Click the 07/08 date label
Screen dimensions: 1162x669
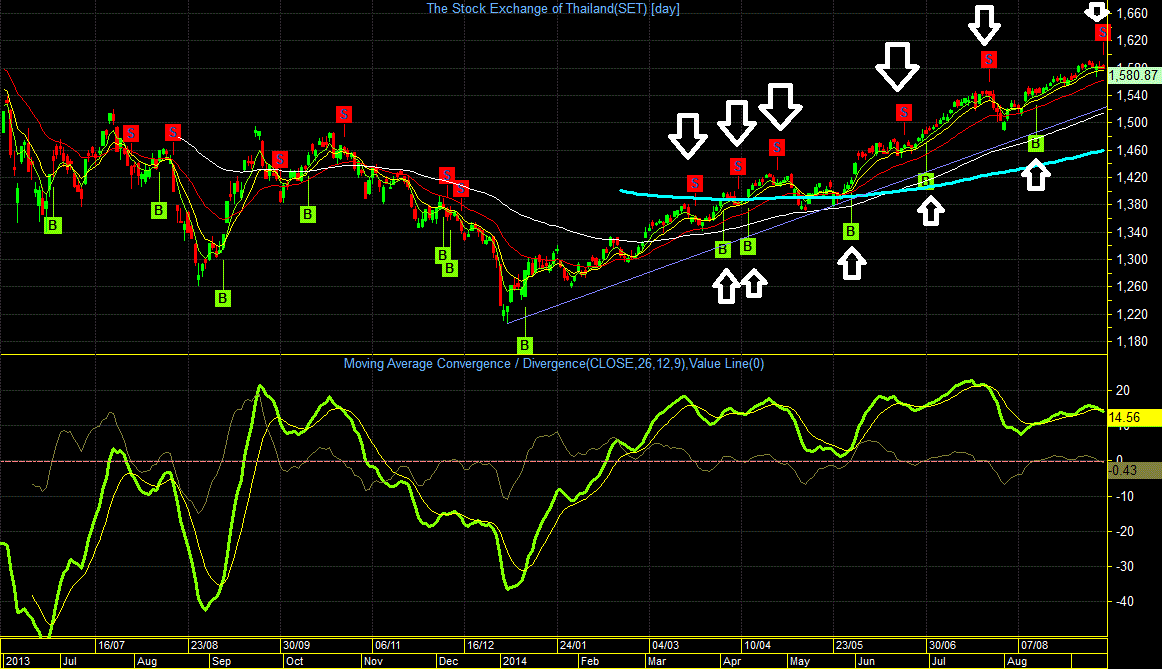[1035, 645]
